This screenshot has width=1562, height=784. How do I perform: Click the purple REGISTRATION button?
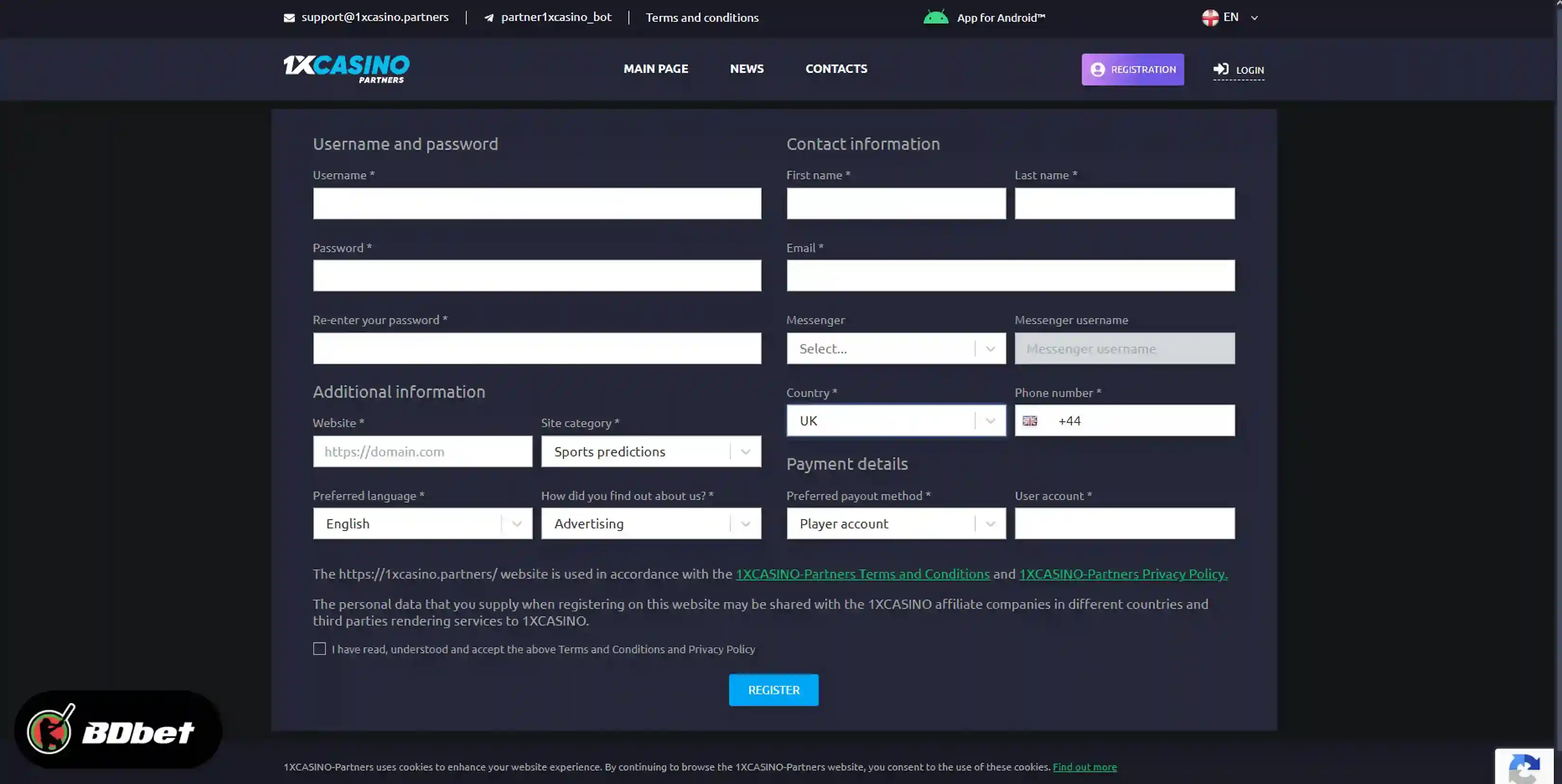click(x=1133, y=69)
